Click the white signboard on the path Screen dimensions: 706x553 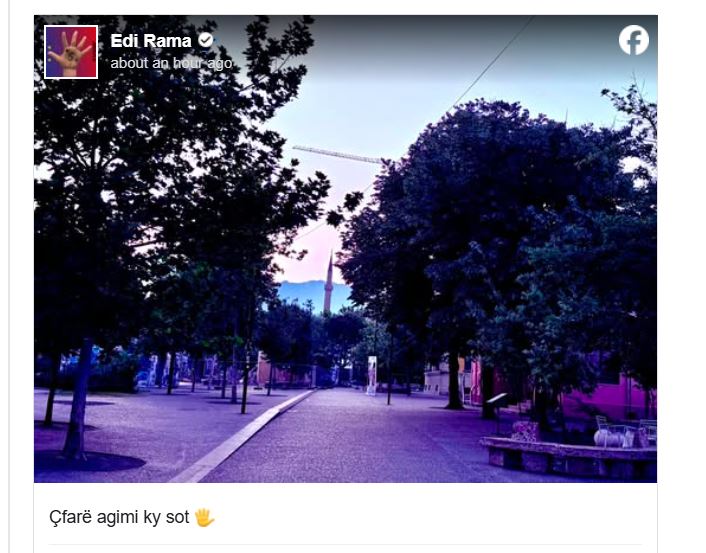[x=372, y=375]
